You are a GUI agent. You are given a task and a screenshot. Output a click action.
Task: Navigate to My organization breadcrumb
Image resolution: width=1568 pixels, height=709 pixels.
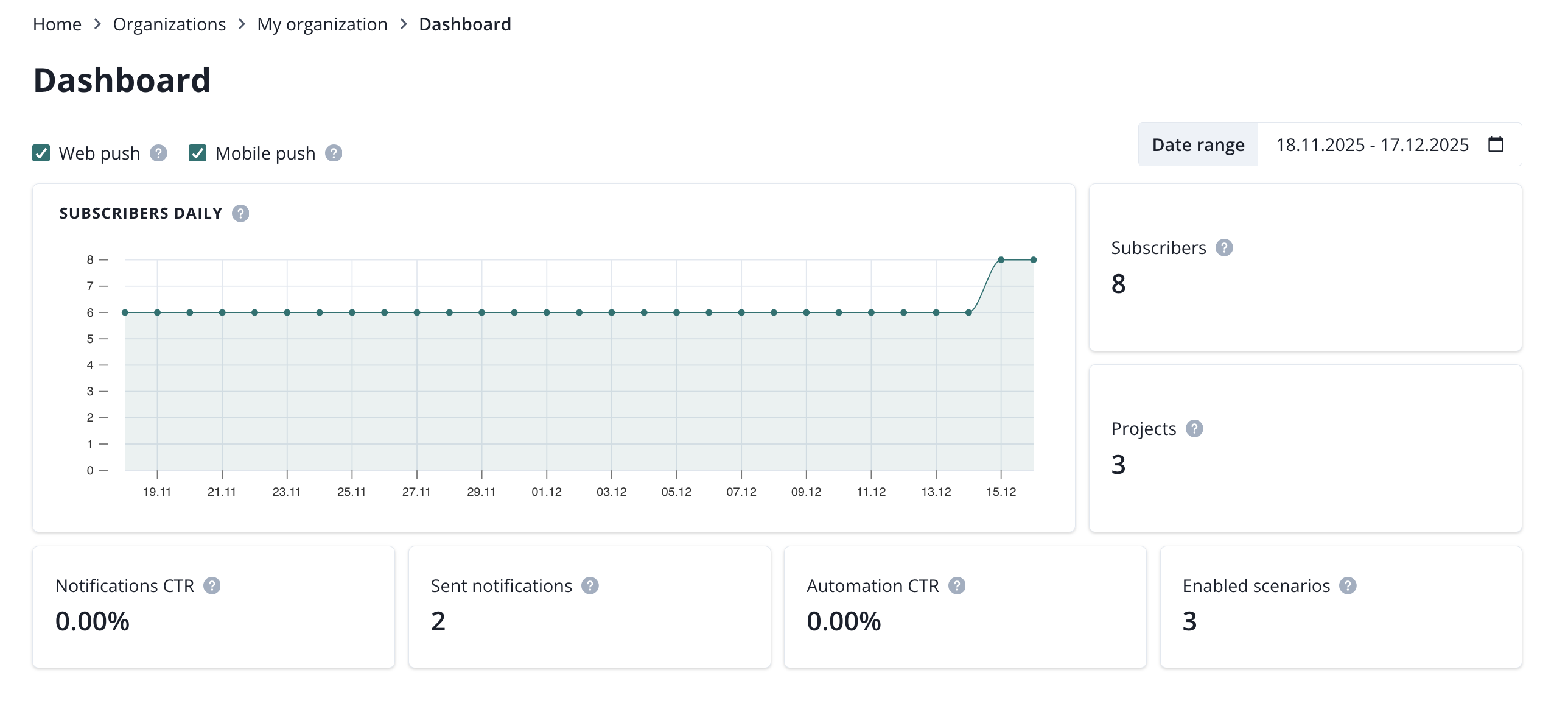click(322, 24)
